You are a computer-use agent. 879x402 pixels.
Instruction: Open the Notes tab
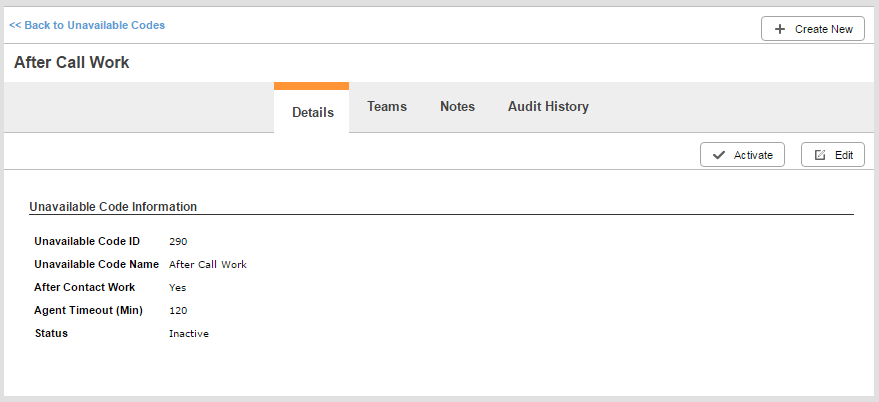pyautogui.click(x=457, y=106)
